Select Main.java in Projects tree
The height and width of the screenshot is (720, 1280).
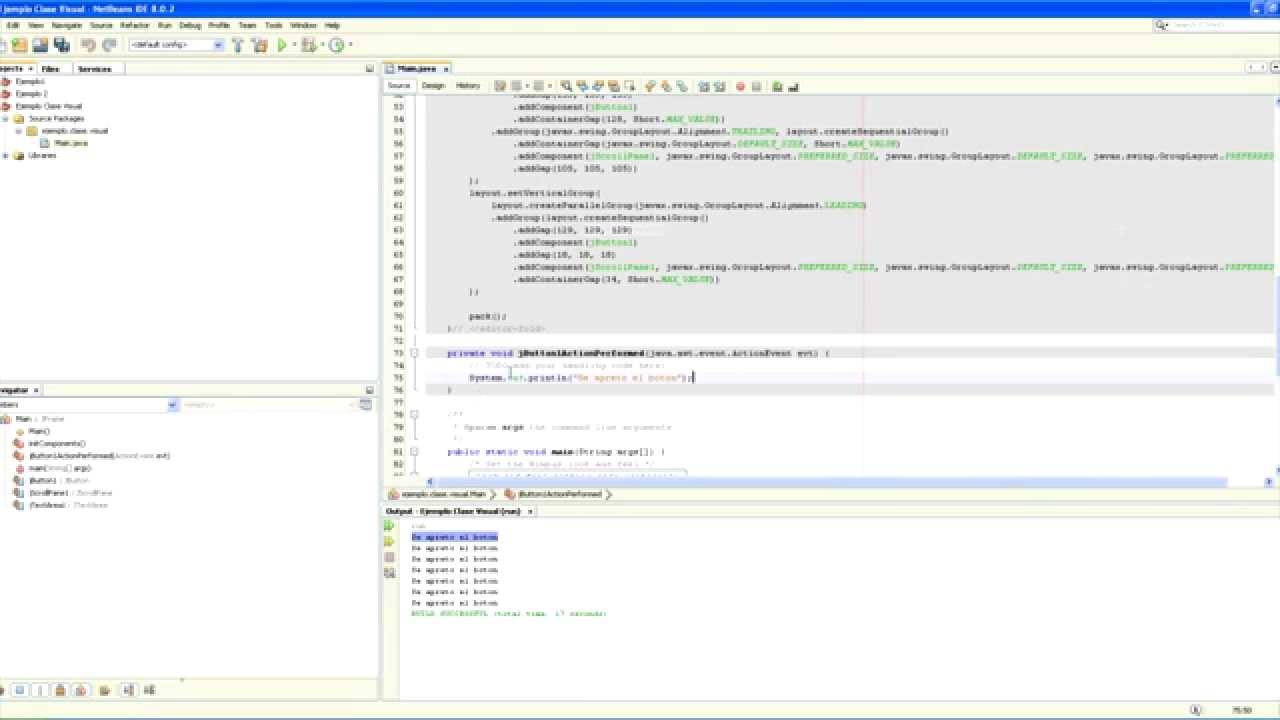[x=70, y=143]
